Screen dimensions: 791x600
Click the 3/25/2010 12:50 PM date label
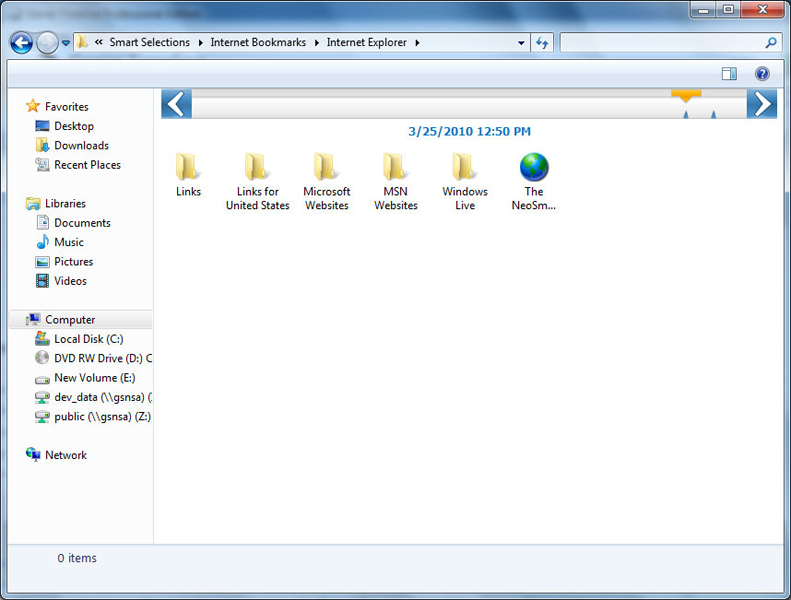click(469, 132)
